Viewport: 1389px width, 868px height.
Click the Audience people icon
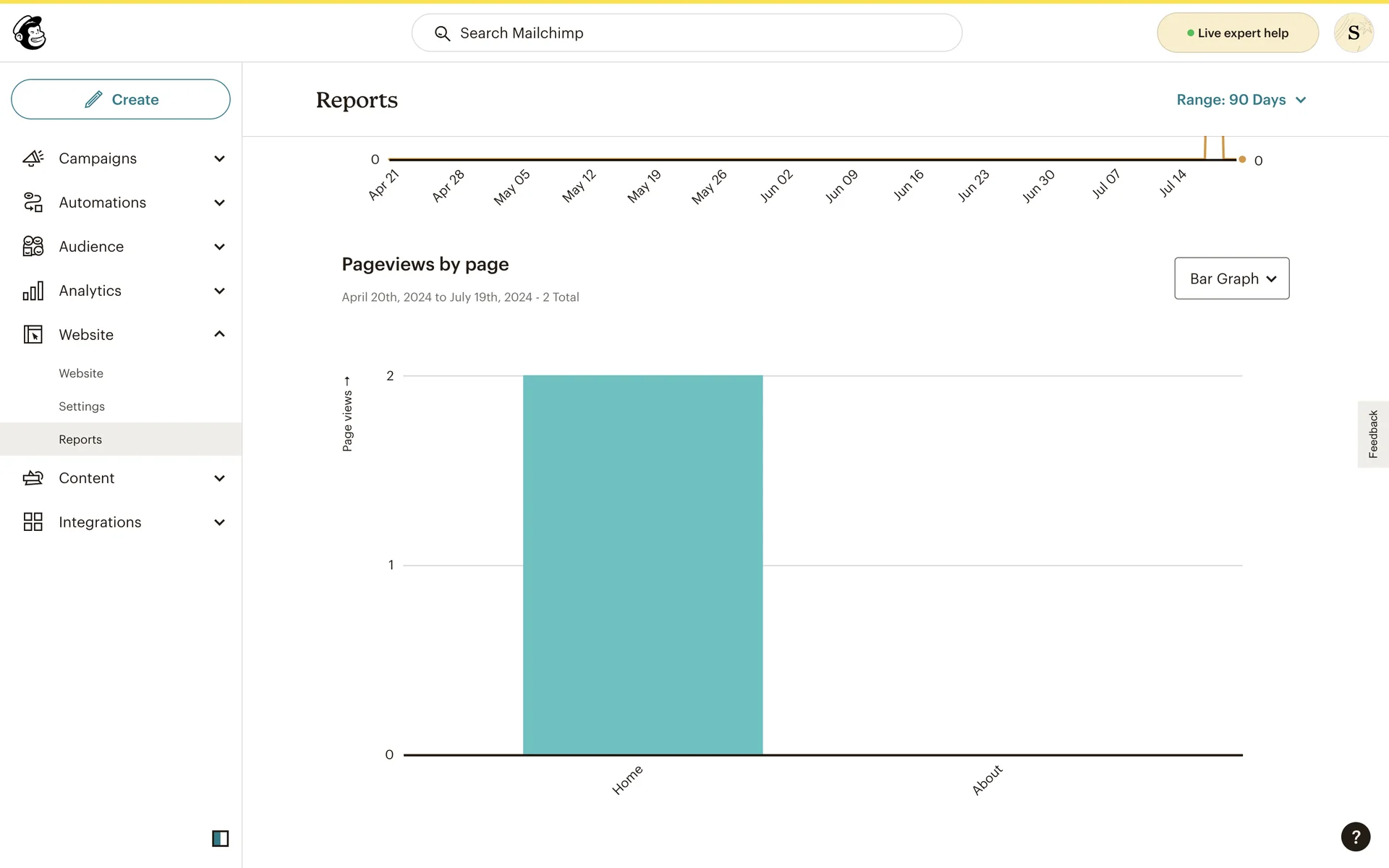point(33,247)
